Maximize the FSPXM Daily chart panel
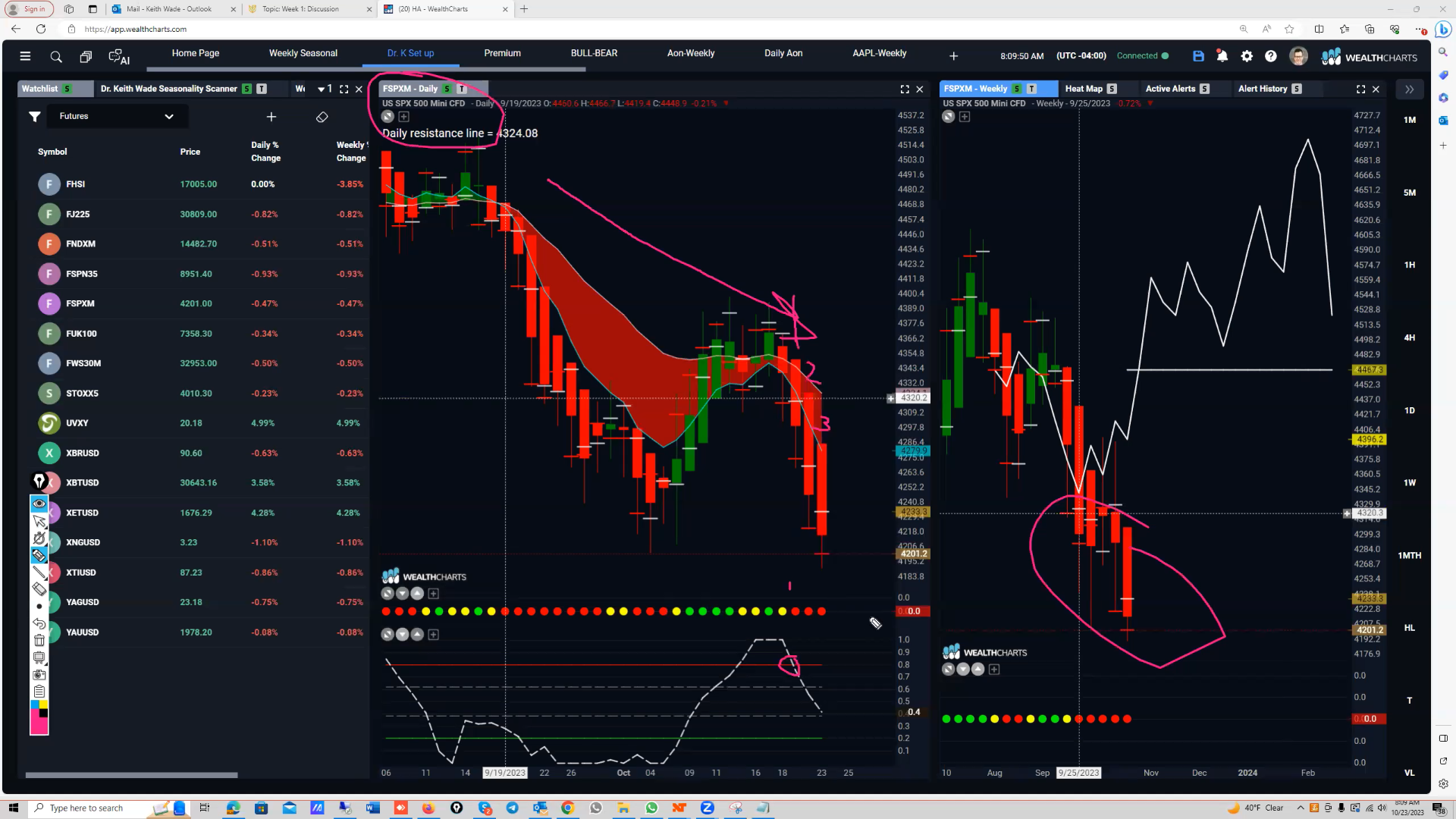The height and width of the screenshot is (819, 1456). coord(905,89)
